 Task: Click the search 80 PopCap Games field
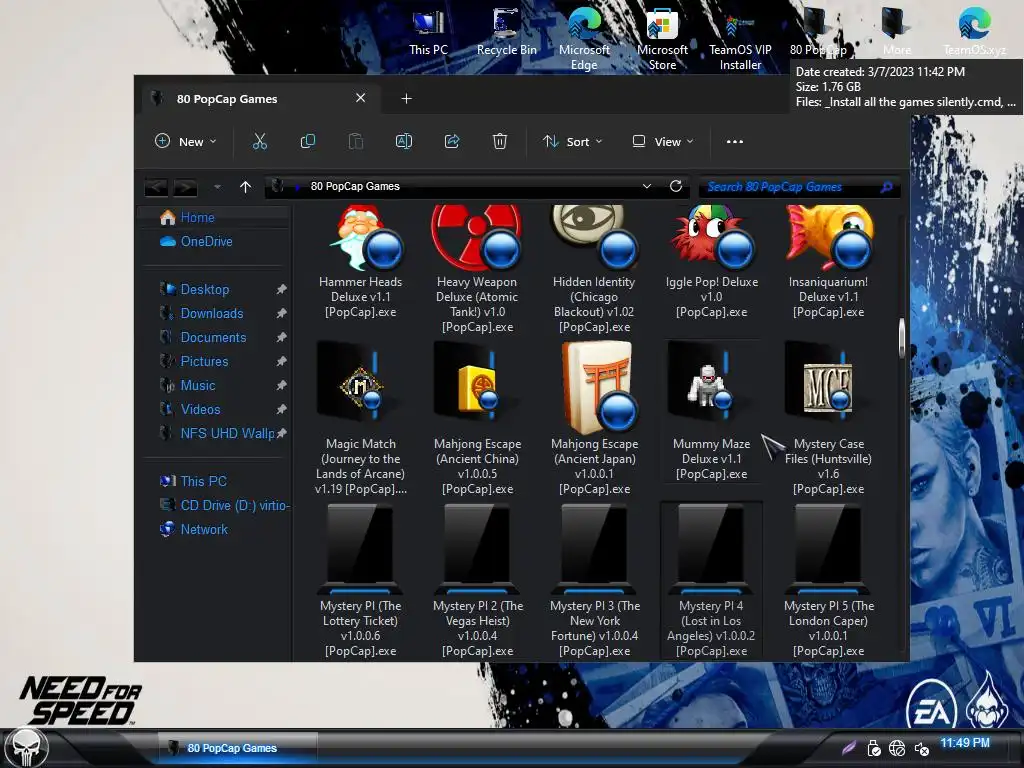799,187
